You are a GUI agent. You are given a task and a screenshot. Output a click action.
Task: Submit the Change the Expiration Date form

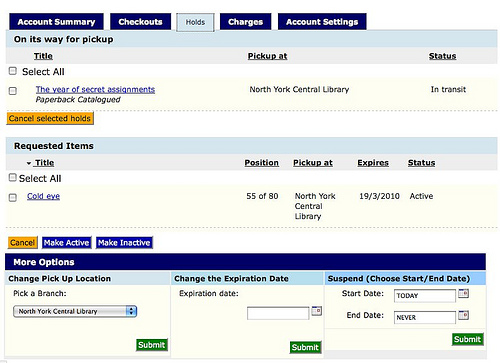(305, 347)
